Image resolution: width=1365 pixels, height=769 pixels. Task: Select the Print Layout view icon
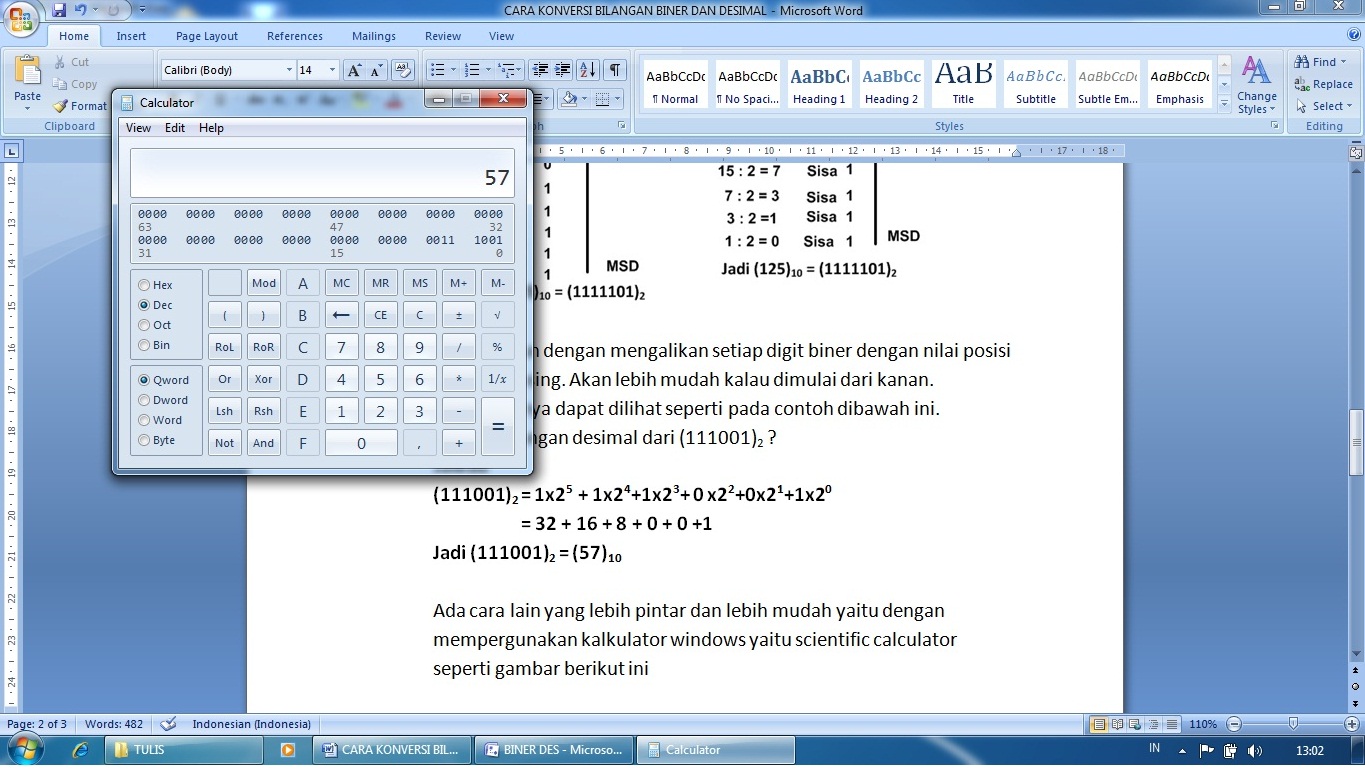1100,724
